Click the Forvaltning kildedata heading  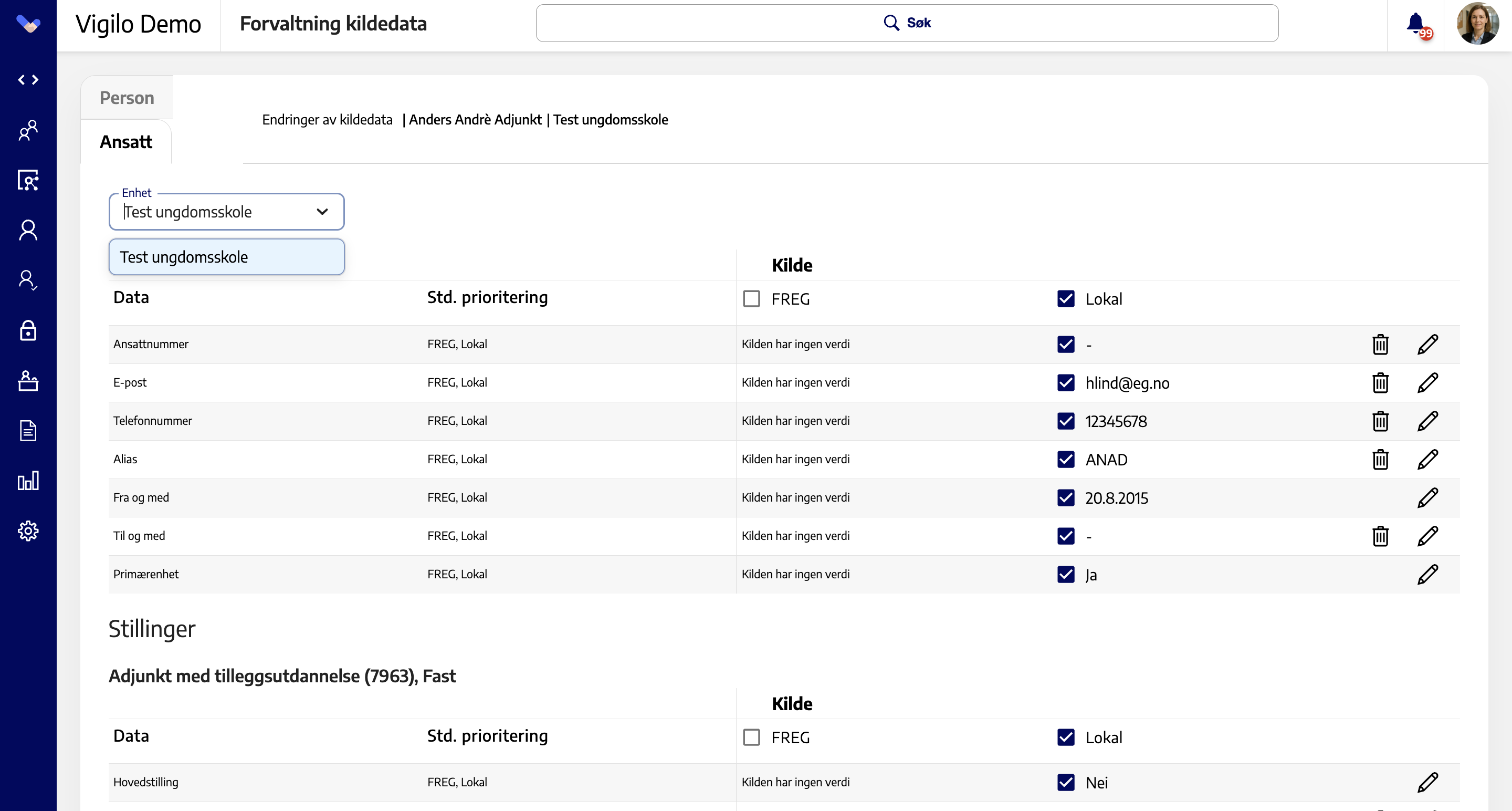pos(333,24)
